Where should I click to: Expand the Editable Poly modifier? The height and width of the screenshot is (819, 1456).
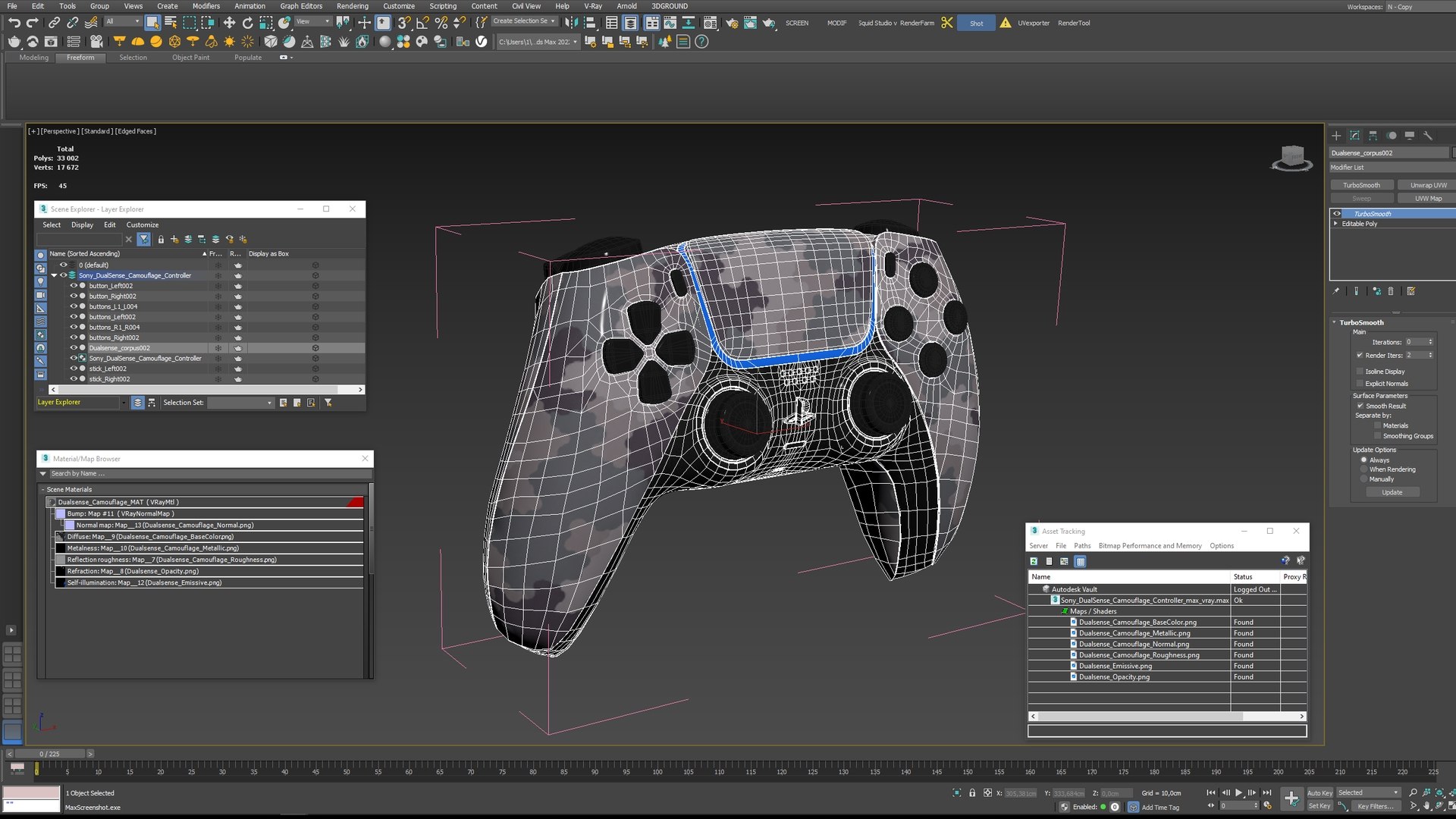(x=1336, y=224)
